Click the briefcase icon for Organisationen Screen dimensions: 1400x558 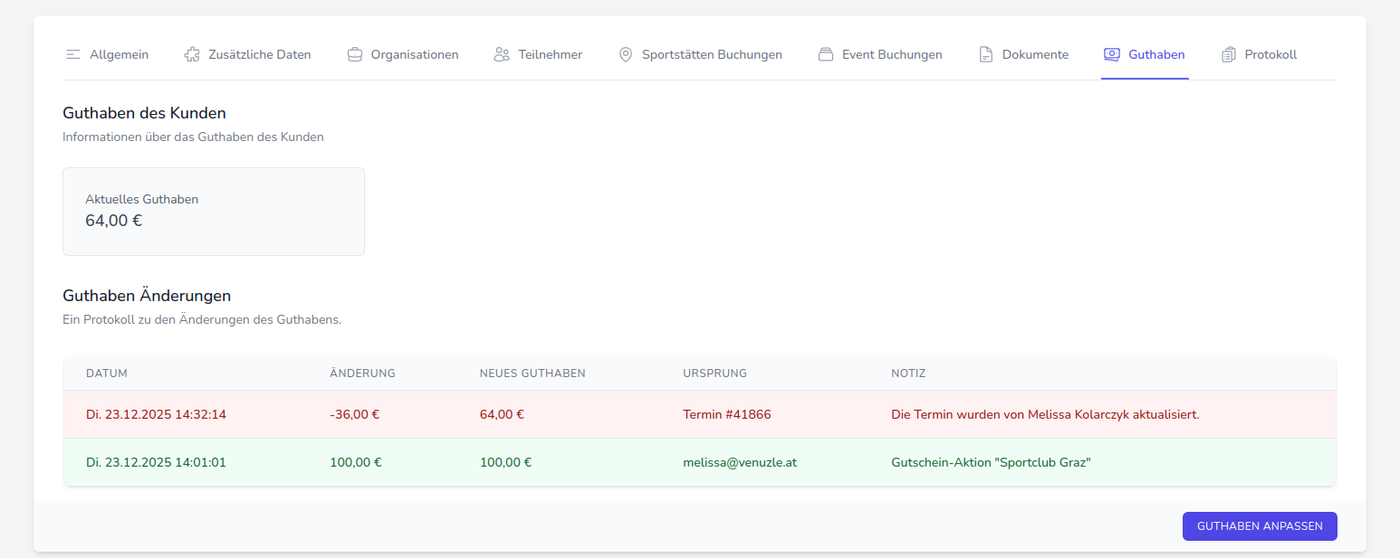coord(355,54)
